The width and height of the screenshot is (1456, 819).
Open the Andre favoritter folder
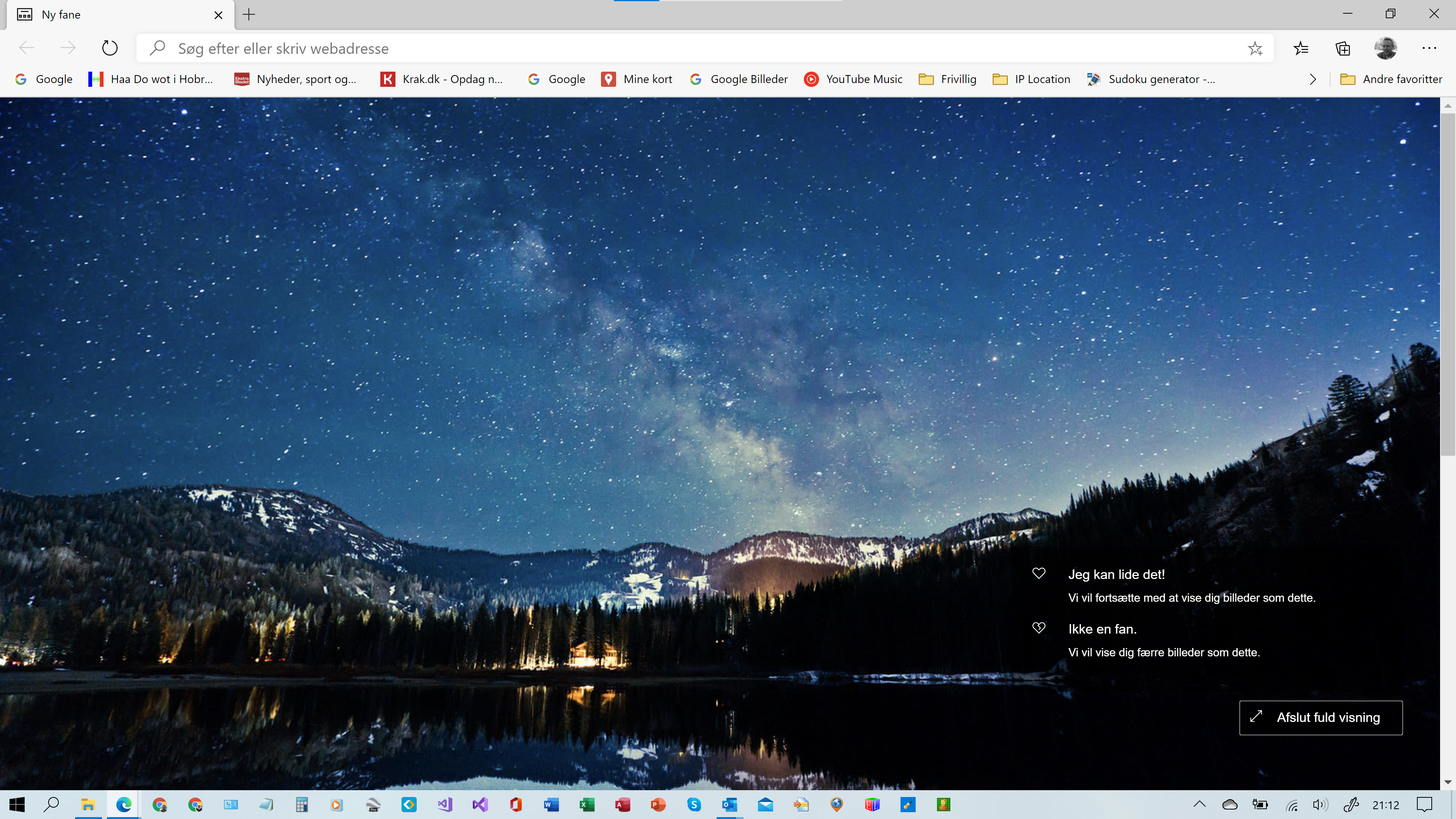click(1391, 79)
